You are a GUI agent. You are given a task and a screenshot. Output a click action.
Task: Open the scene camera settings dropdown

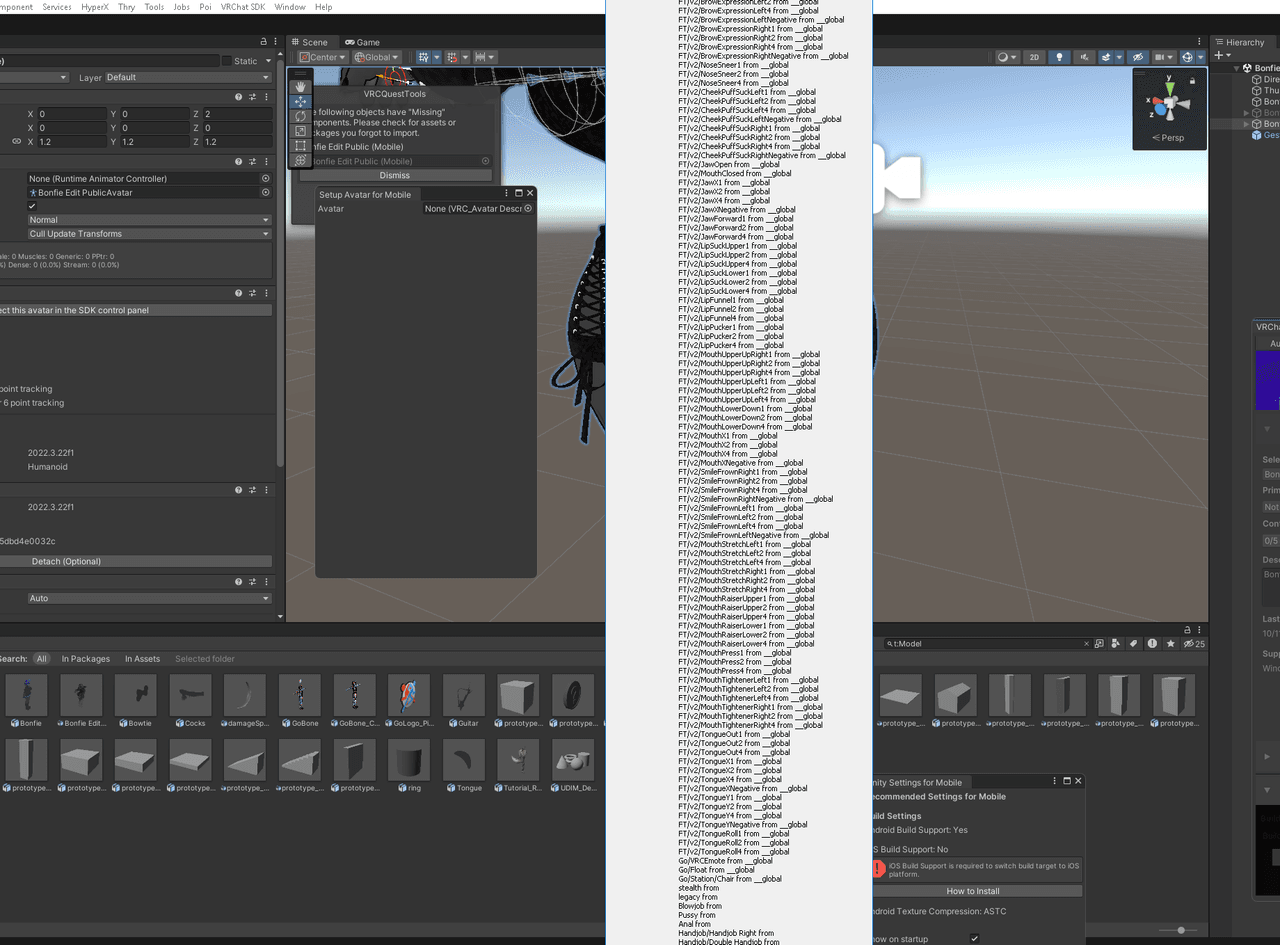[1163, 57]
